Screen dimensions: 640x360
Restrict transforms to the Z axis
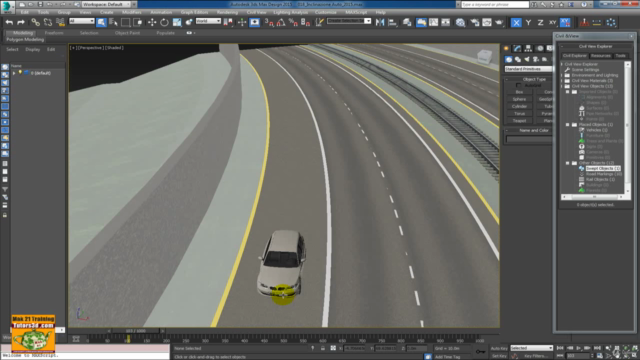[x=540, y=22]
